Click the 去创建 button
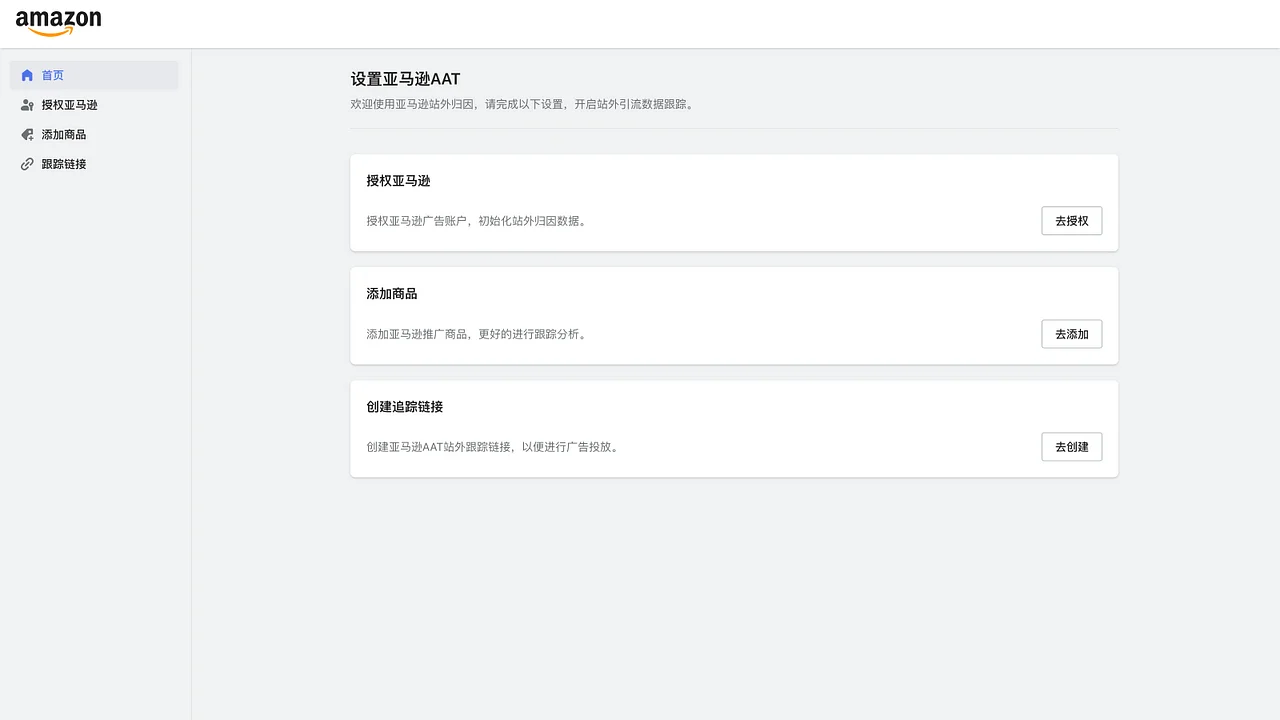 click(x=1072, y=447)
